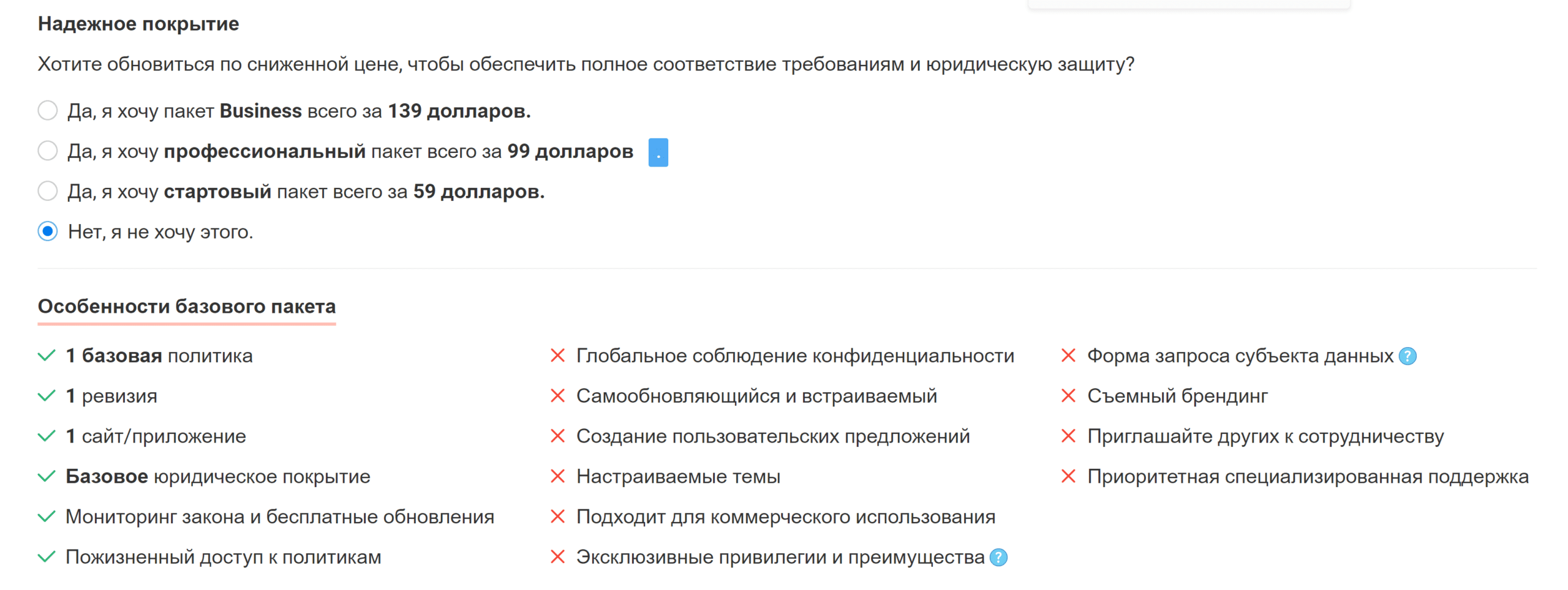Image resolution: width=1568 pixels, height=590 pixels.
Task: Click green checkmark next to 1 базовая политика
Action: click(x=47, y=355)
